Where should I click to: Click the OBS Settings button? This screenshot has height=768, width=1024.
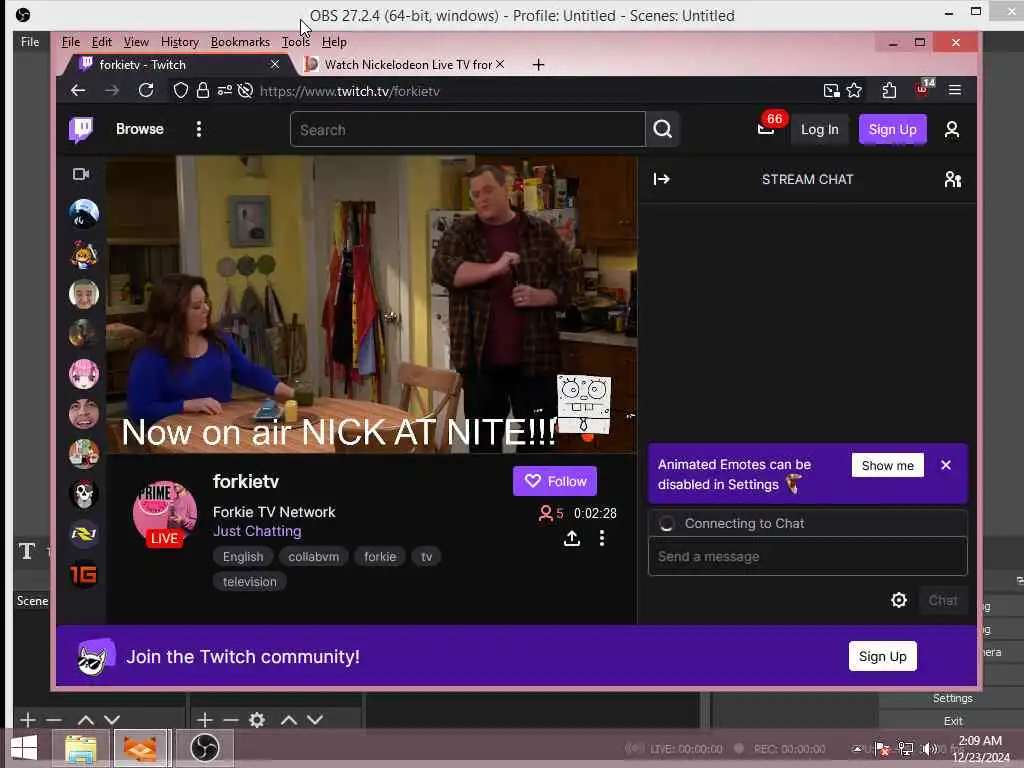[x=952, y=698]
